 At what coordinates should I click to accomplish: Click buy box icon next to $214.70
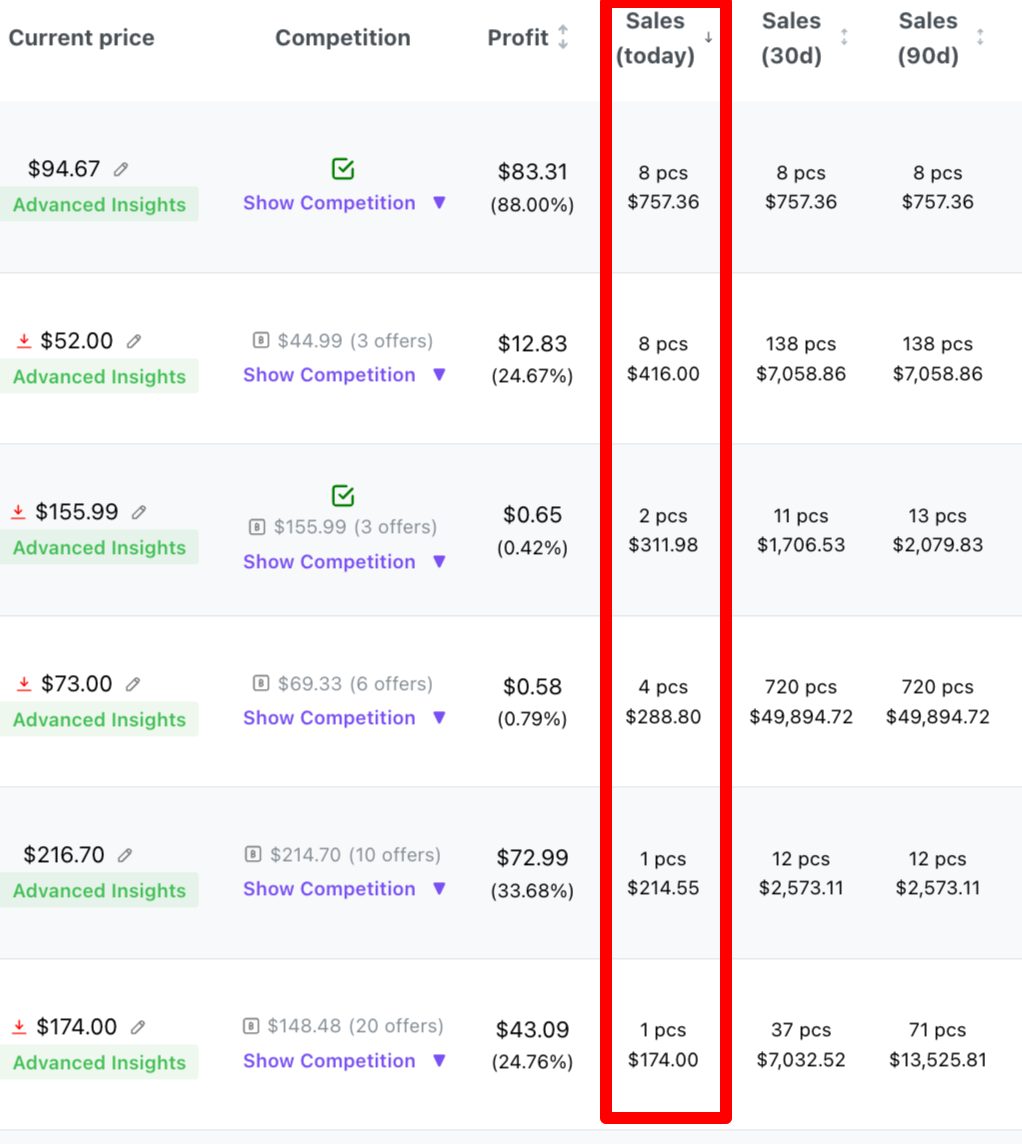tap(252, 854)
